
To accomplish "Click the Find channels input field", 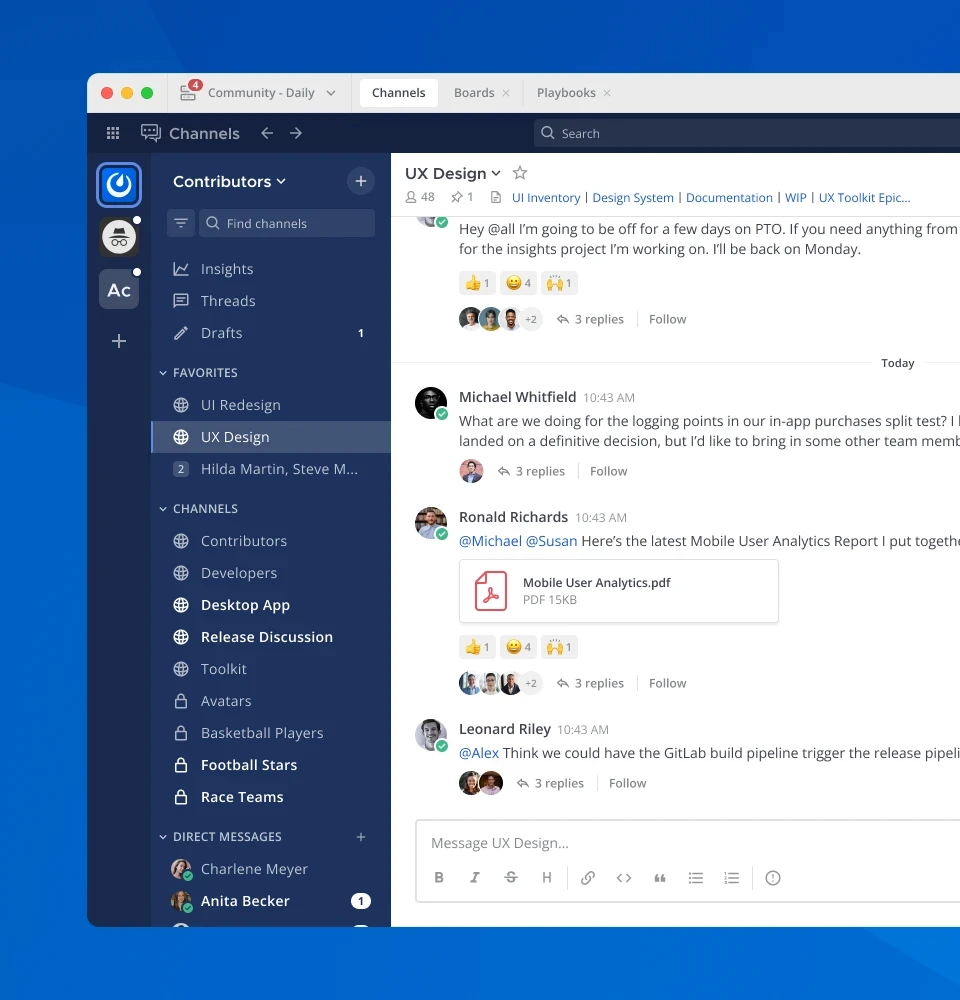I will pos(287,223).
